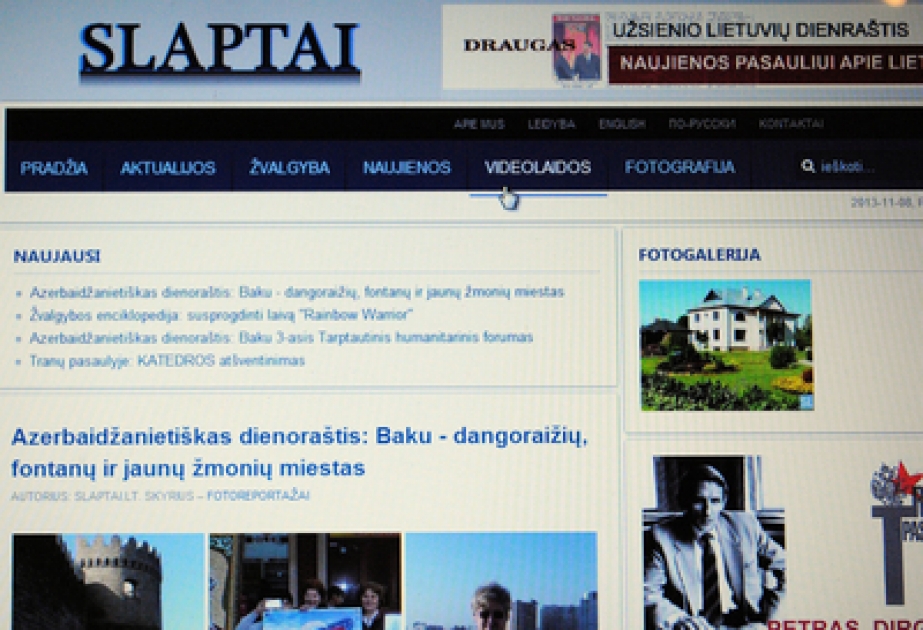
Task: Go to PRADŽIA menu item
Action: [x=54, y=168]
